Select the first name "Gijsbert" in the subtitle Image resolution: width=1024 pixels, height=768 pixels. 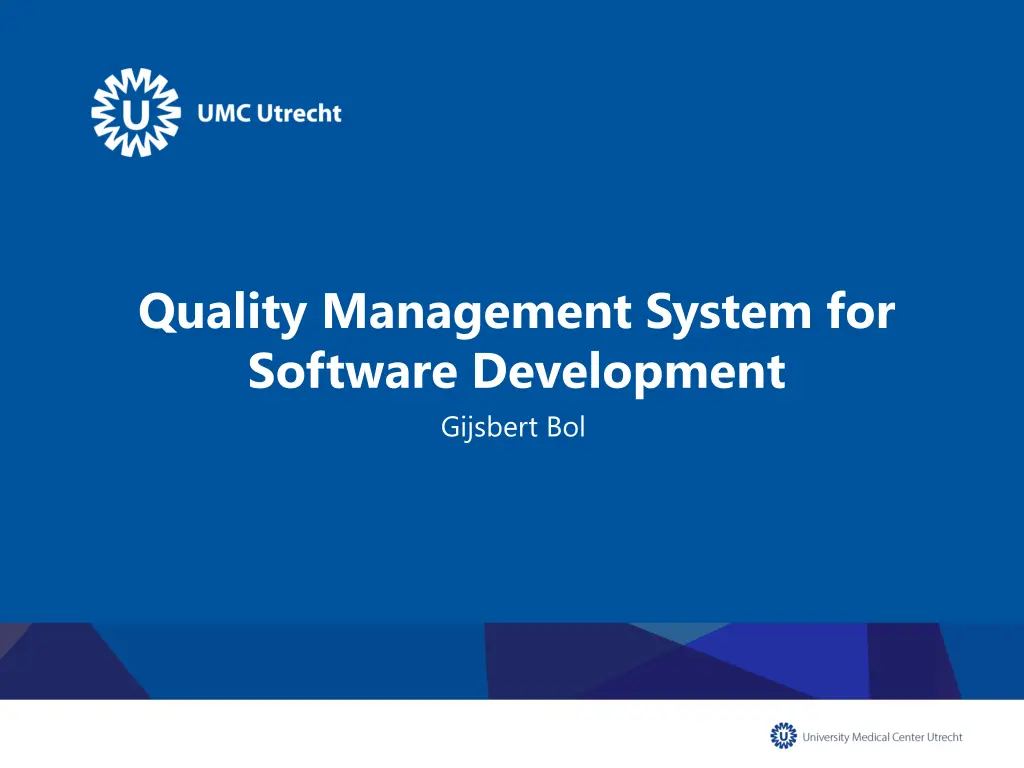coord(489,428)
